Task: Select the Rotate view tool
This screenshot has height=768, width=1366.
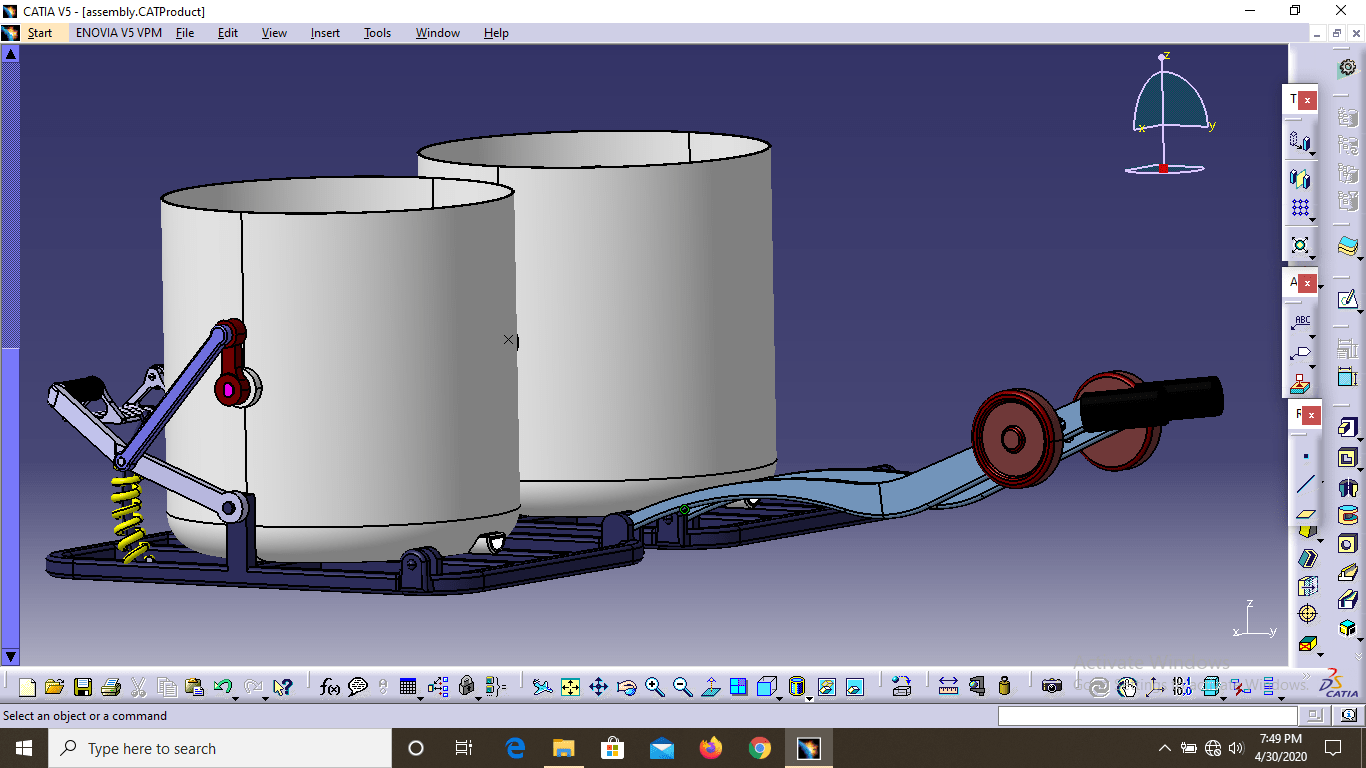Action: point(627,687)
